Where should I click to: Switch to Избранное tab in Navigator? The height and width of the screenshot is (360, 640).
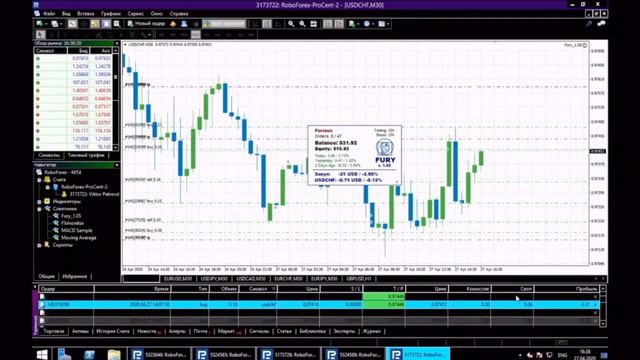pos(74,276)
